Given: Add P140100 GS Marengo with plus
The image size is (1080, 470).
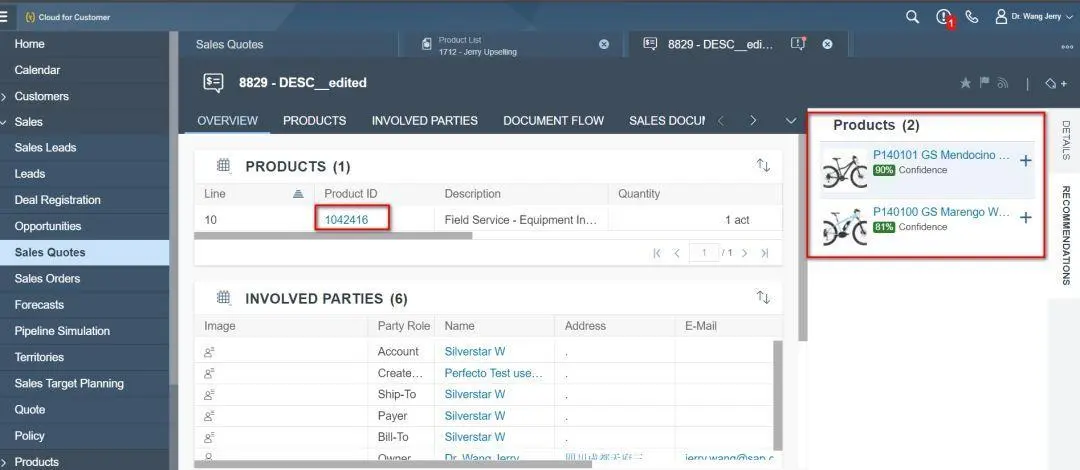Looking at the screenshot, I should pyautogui.click(x=1026, y=218).
